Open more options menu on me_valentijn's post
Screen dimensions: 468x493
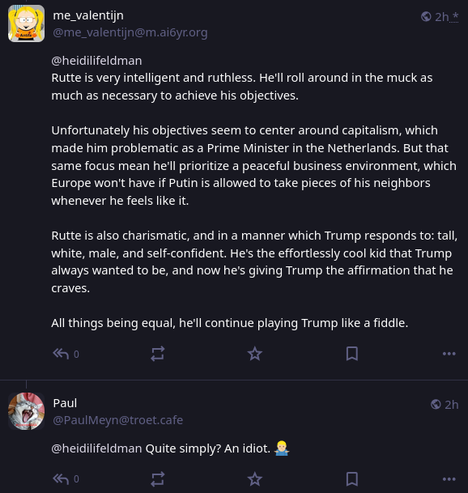click(449, 354)
